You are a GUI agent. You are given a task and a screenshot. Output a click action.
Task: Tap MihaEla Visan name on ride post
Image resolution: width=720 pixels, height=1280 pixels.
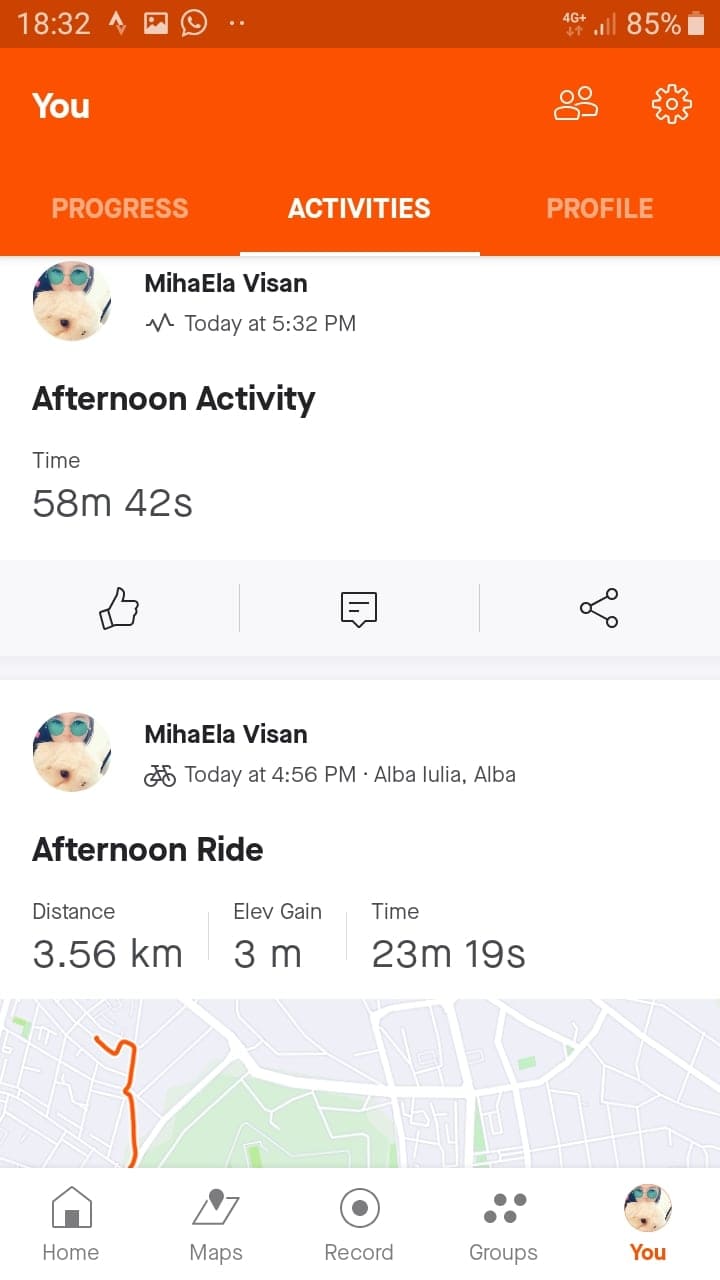226,734
